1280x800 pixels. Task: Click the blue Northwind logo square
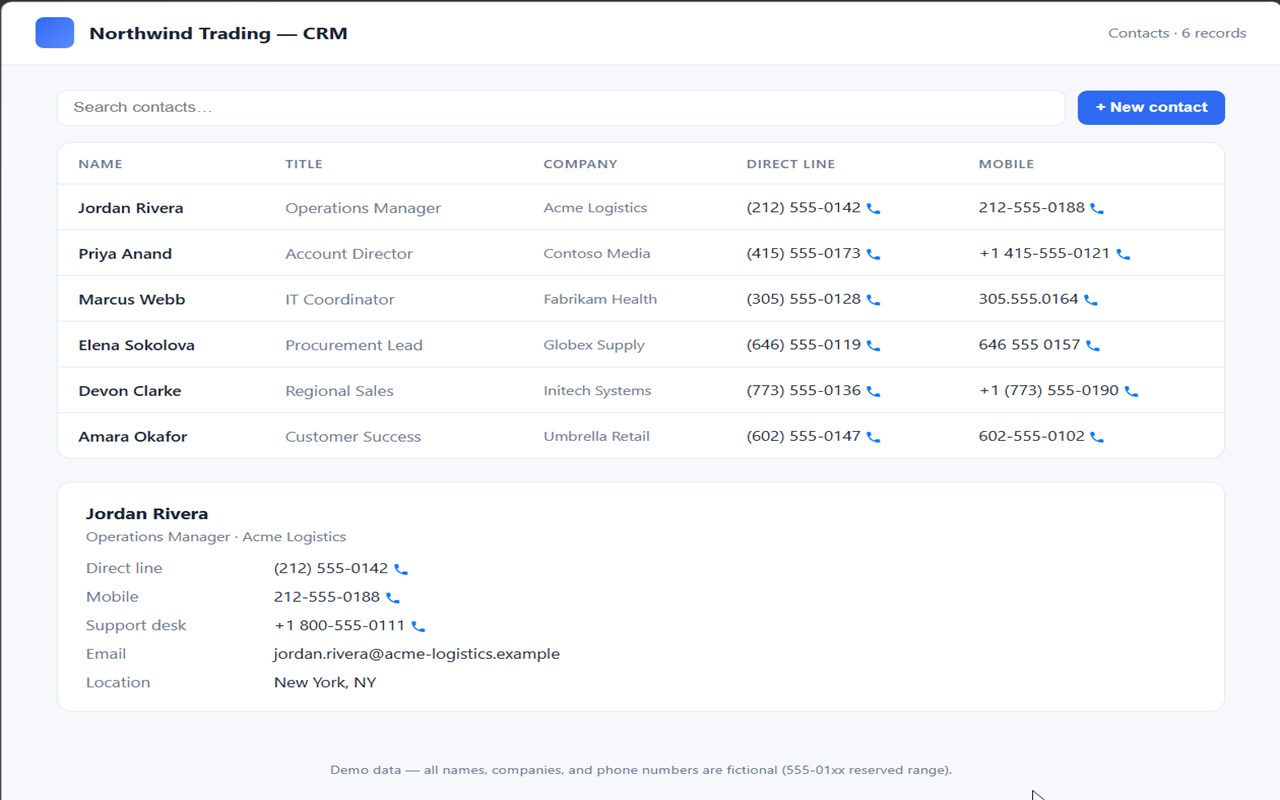coord(55,33)
